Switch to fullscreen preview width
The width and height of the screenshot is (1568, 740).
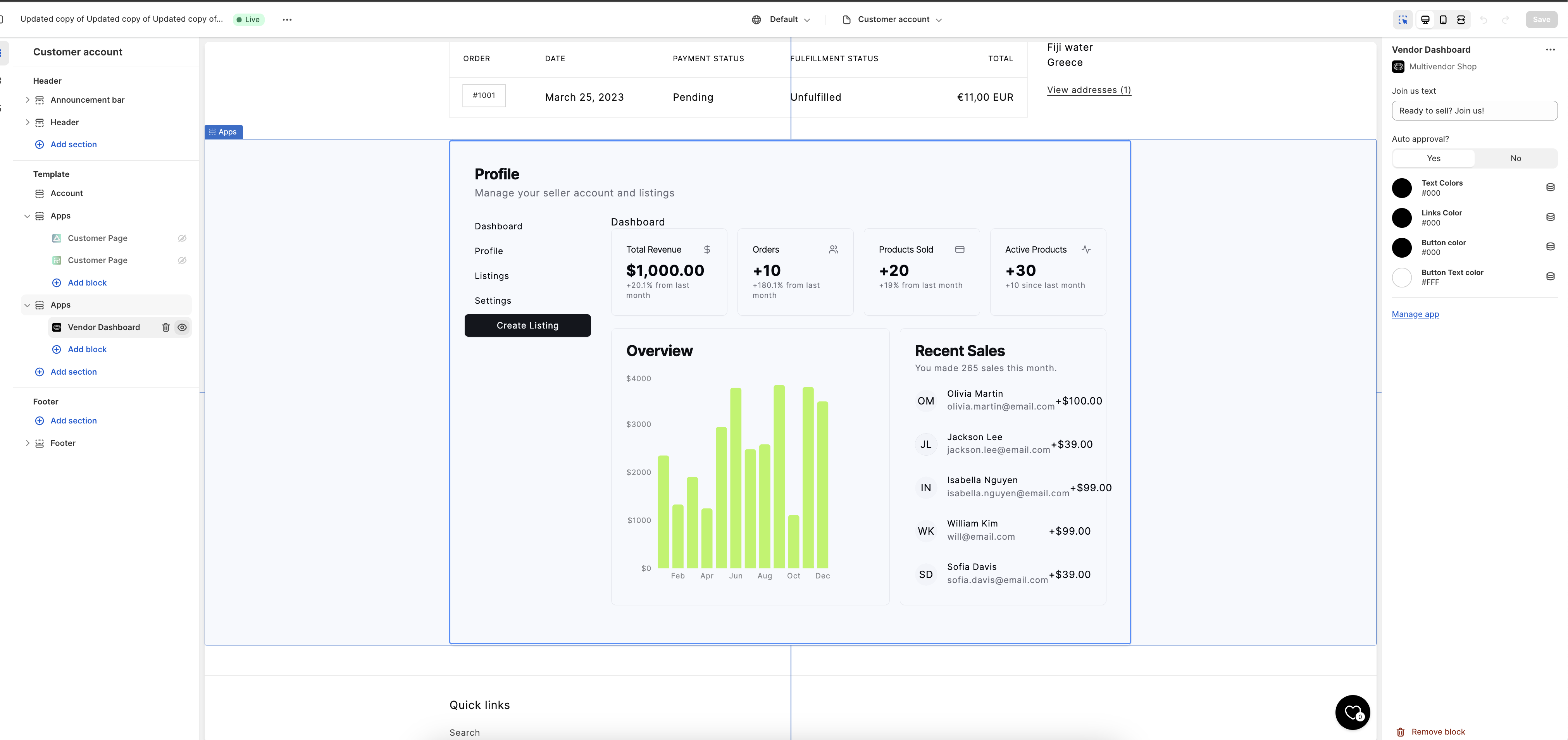[x=1461, y=20]
